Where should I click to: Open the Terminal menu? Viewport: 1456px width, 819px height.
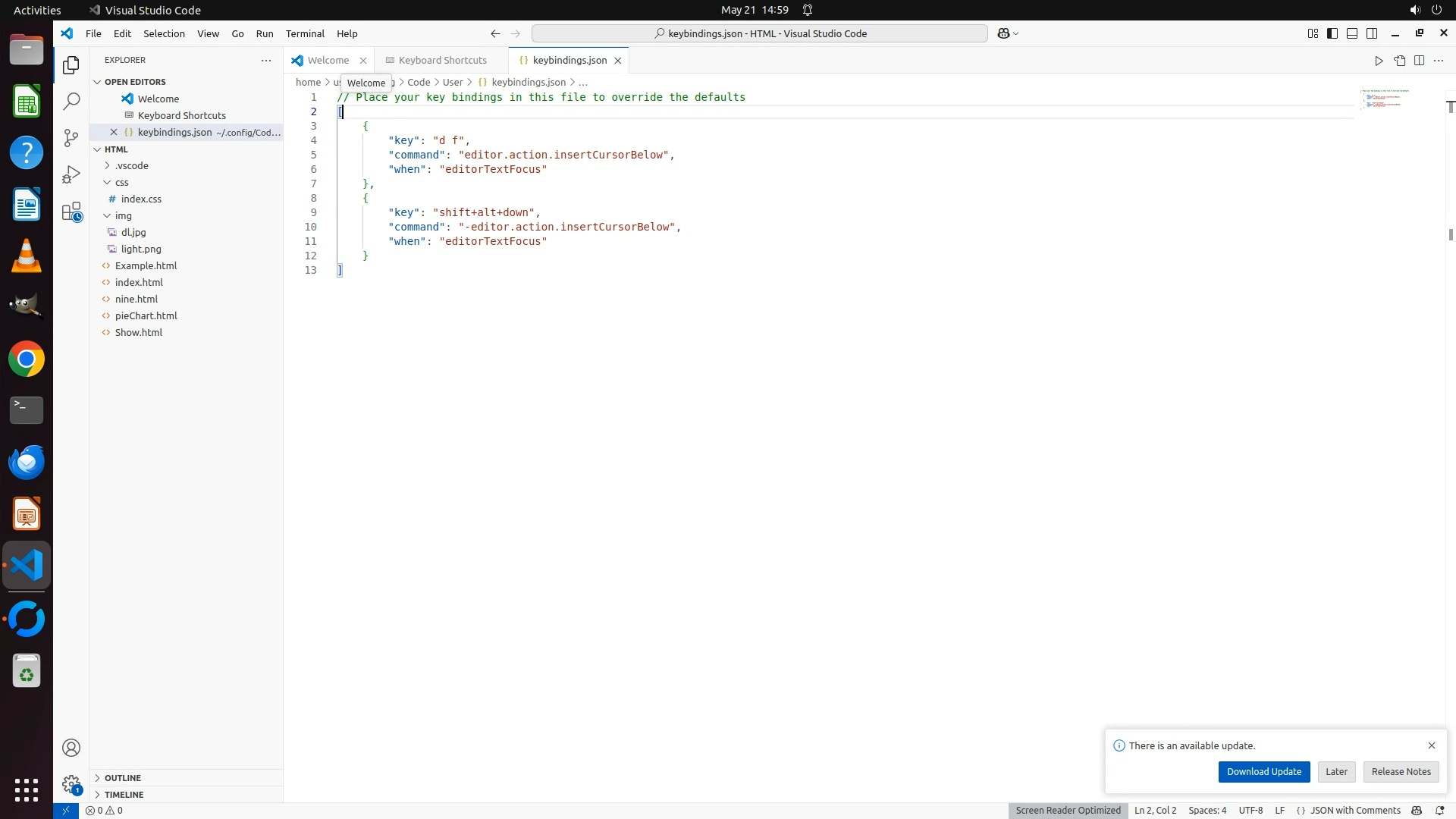305,33
